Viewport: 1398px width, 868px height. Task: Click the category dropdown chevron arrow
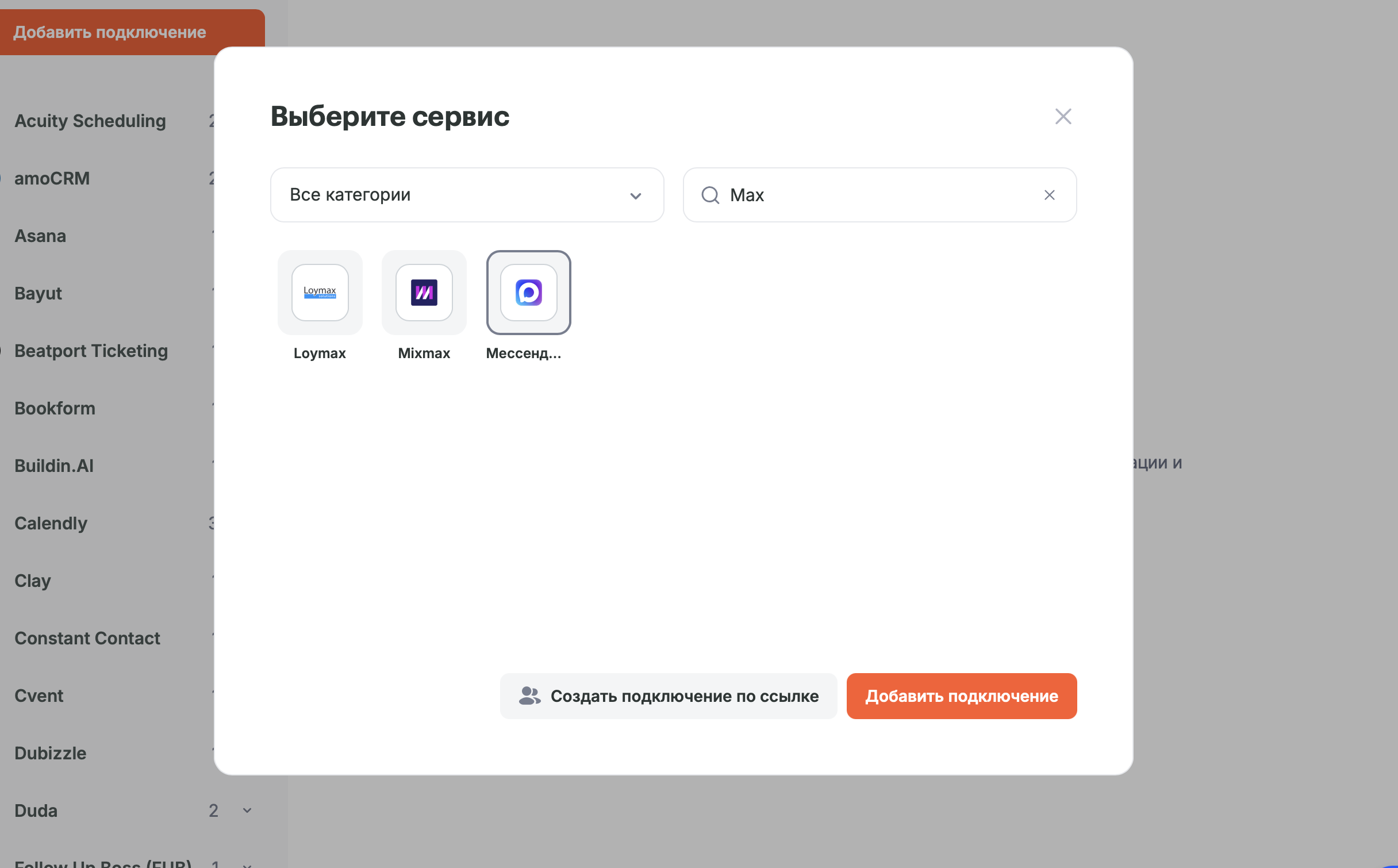tap(635, 196)
